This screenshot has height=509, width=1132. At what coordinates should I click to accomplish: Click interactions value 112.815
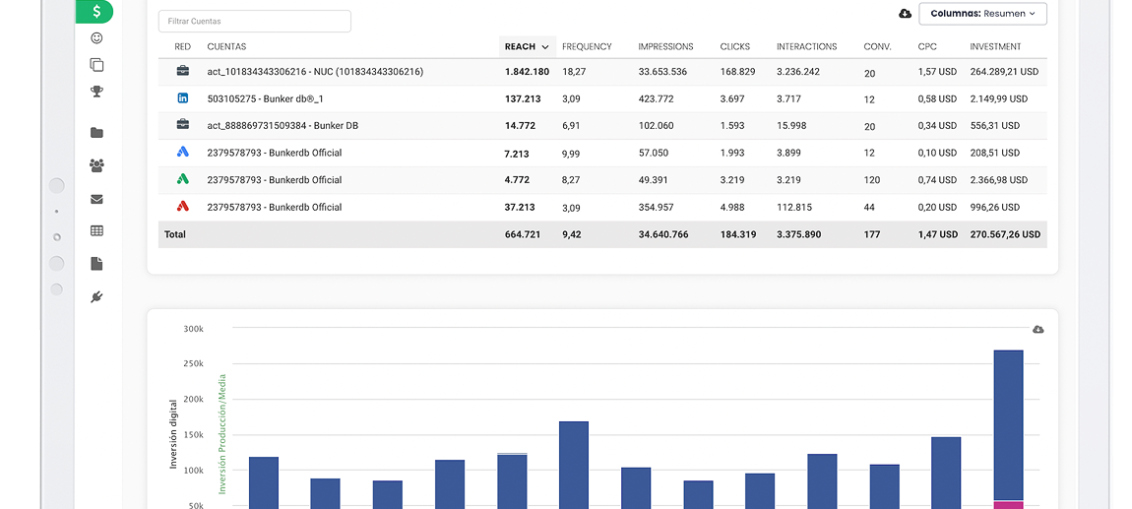[794, 207]
